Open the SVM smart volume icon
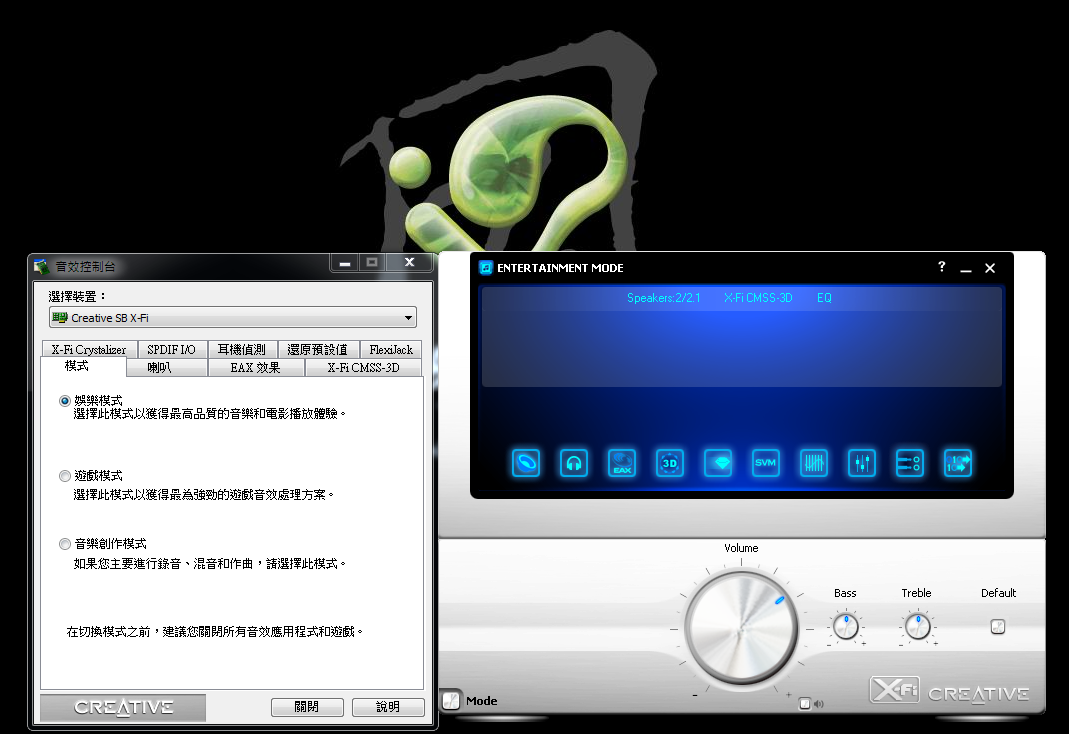The height and width of the screenshot is (734, 1069). click(766, 463)
